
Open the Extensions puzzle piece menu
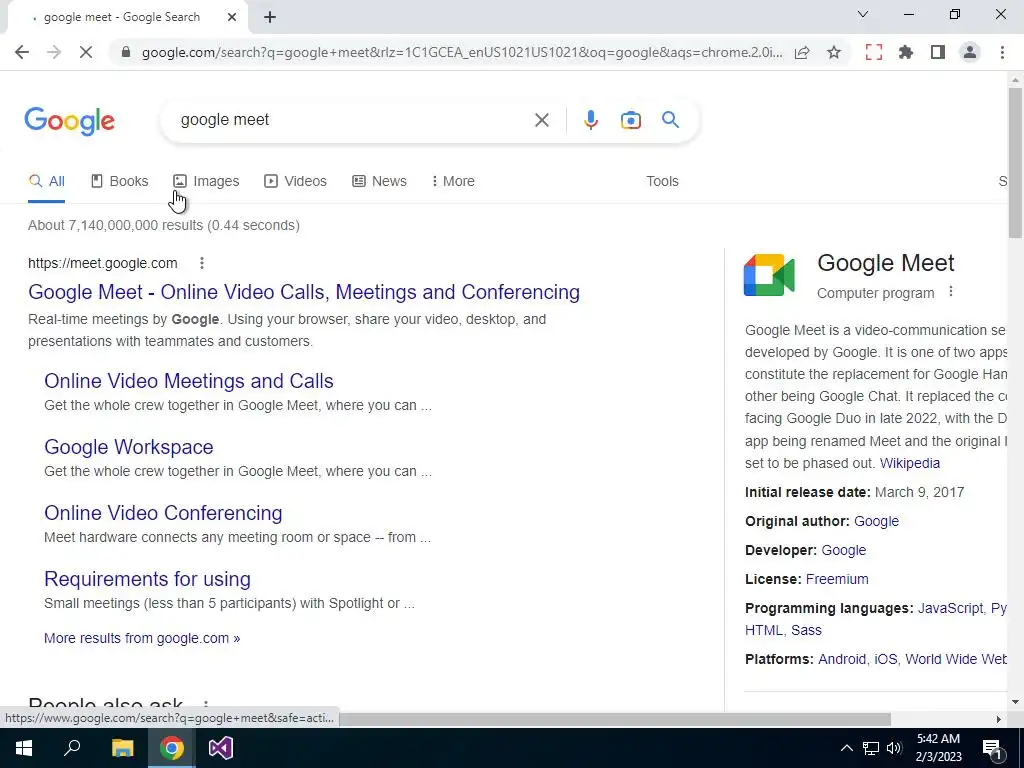[x=906, y=52]
